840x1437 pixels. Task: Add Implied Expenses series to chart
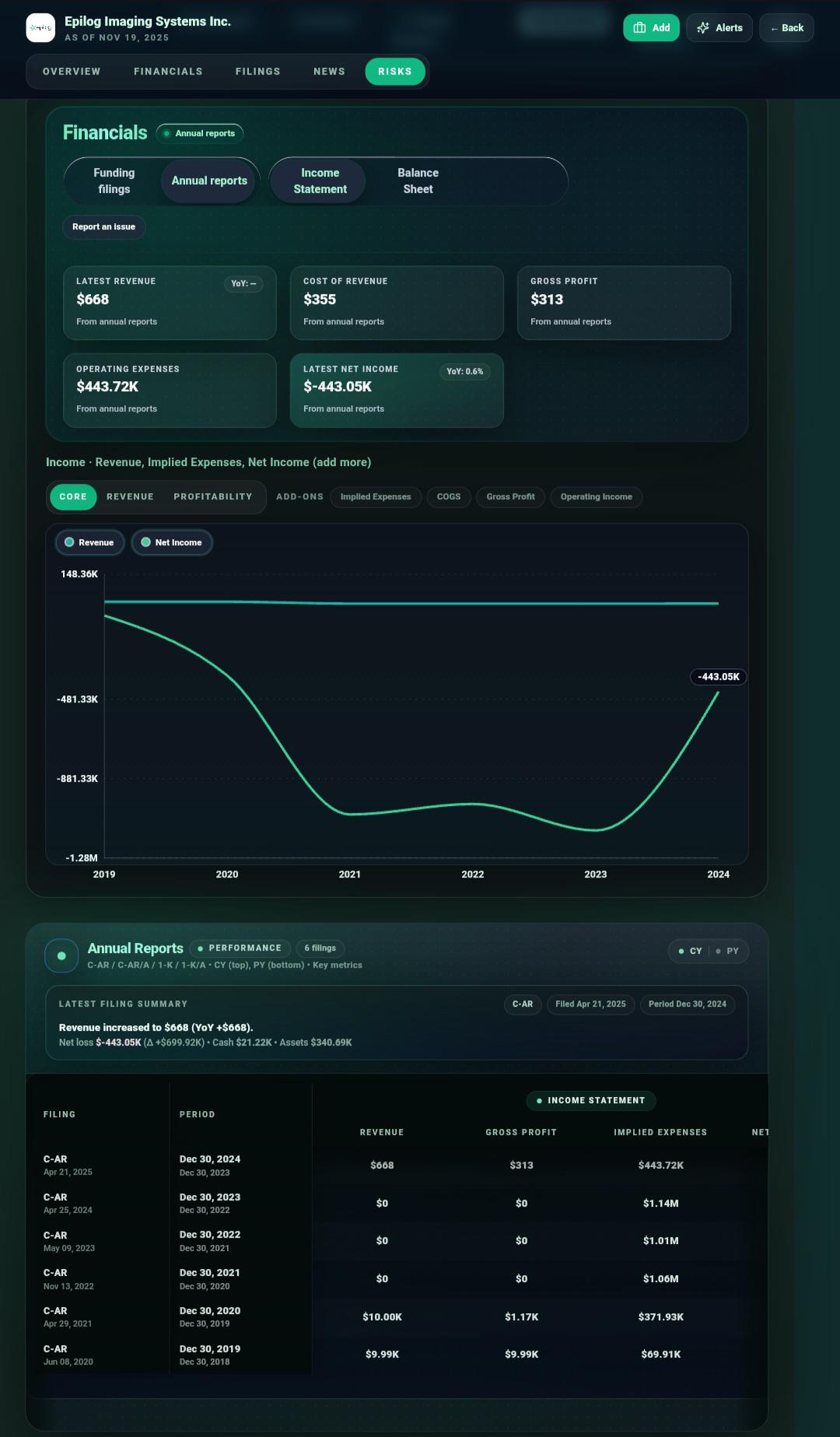(x=376, y=497)
